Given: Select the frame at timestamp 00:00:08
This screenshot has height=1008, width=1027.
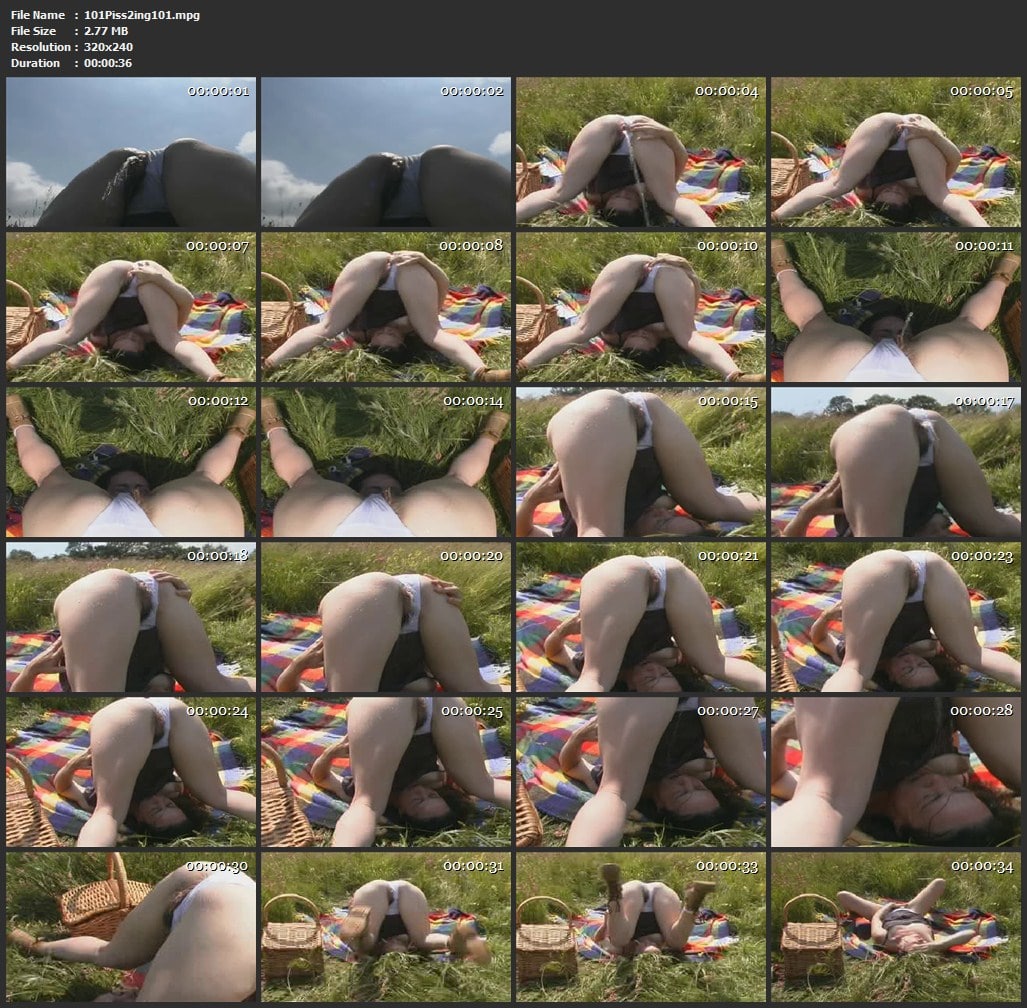Looking at the screenshot, I should coord(386,307).
